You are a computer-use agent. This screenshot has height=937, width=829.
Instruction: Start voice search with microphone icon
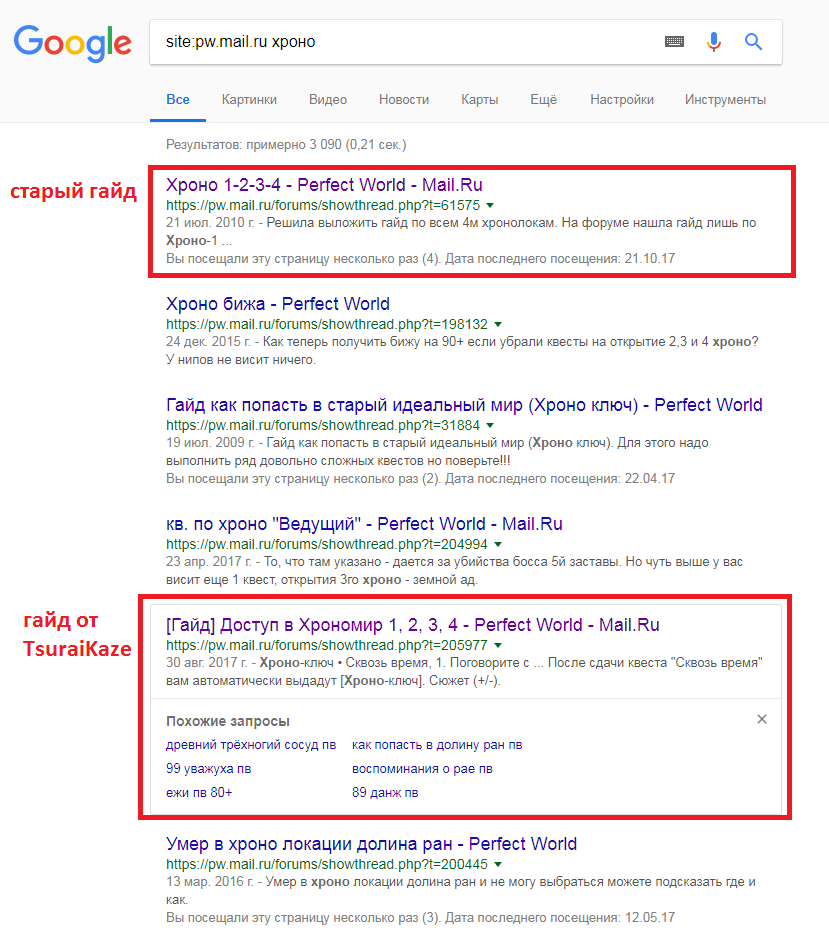pyautogui.click(x=714, y=42)
